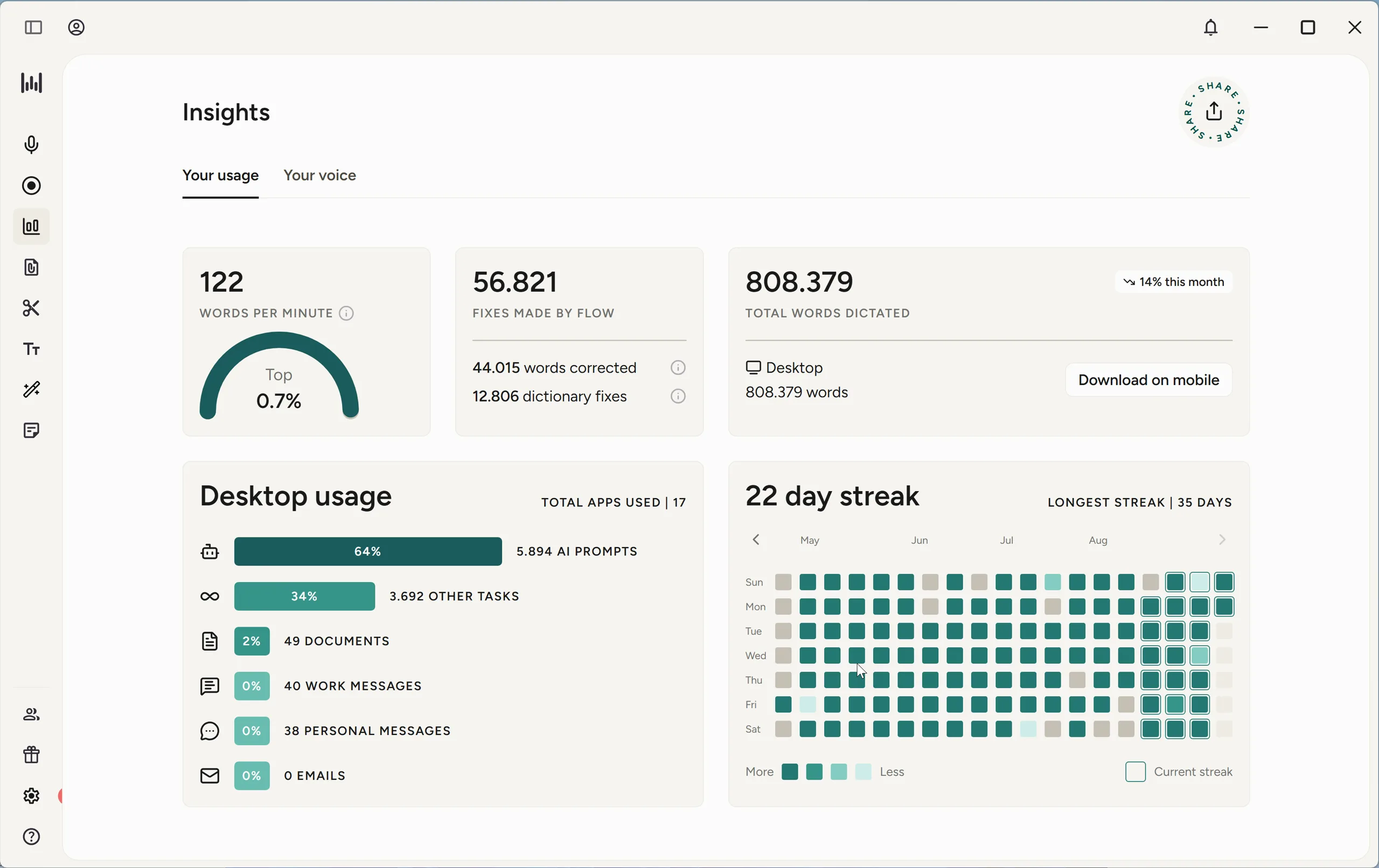The image size is (1379, 868).
Task: Click the 14% this month trend badge
Action: click(x=1173, y=282)
